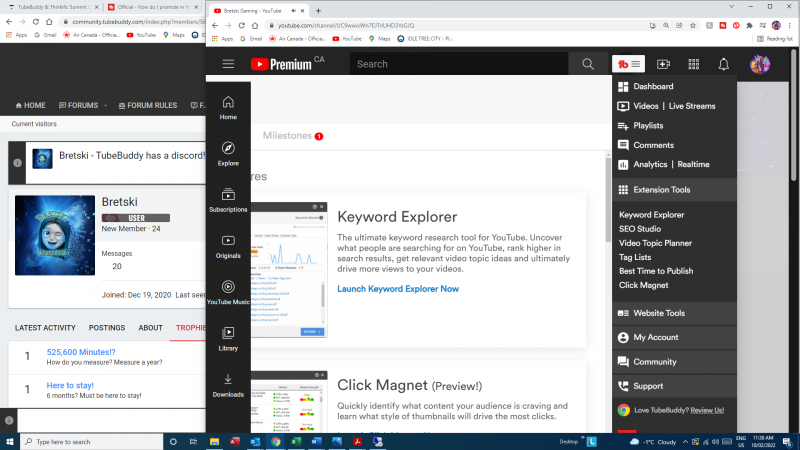The width and height of the screenshot is (800, 450).
Task: Open the YouTube hamburger guide menu
Action: pyautogui.click(x=228, y=64)
